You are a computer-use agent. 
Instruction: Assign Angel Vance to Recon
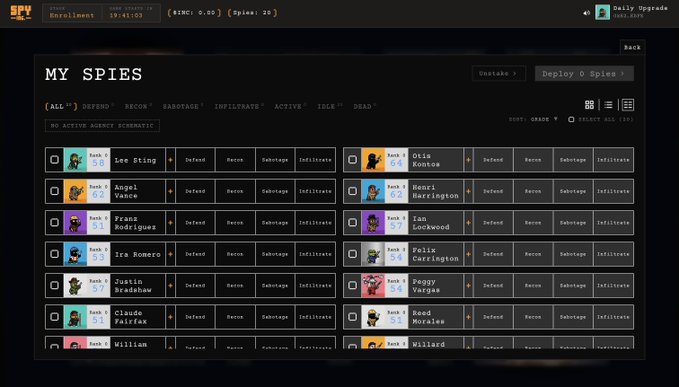pyautogui.click(x=235, y=191)
